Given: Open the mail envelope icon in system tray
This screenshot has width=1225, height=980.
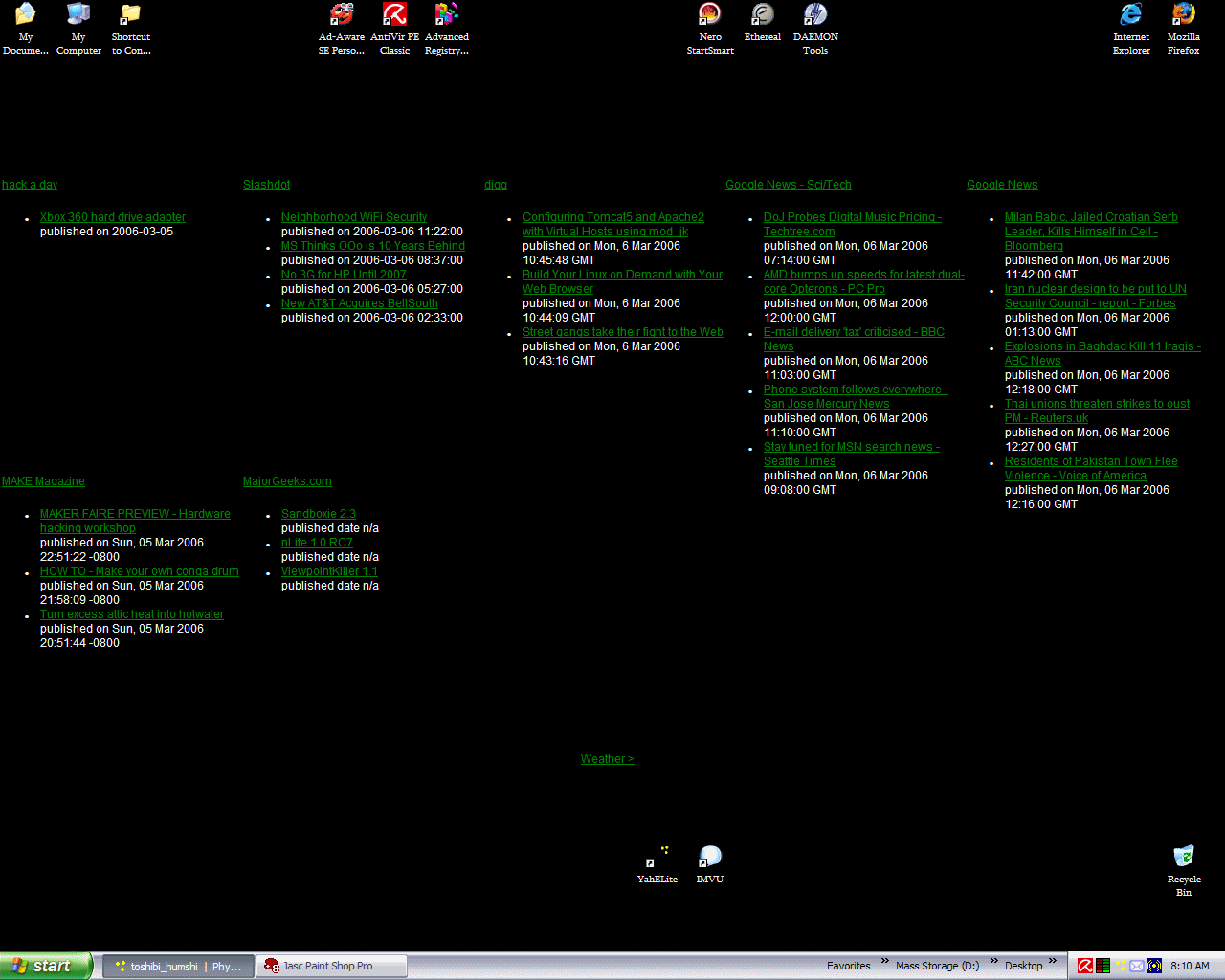Looking at the screenshot, I should [1136, 966].
